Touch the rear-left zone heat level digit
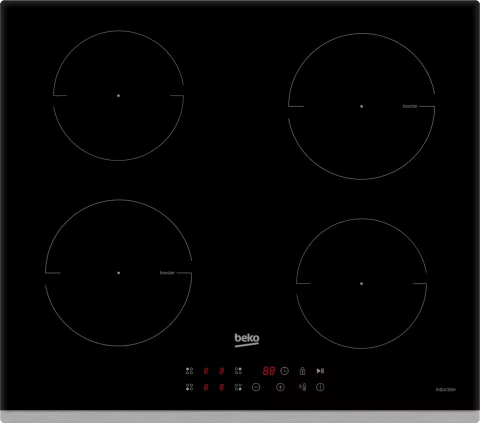Viewport: 480px width, 423px height. 206,371
